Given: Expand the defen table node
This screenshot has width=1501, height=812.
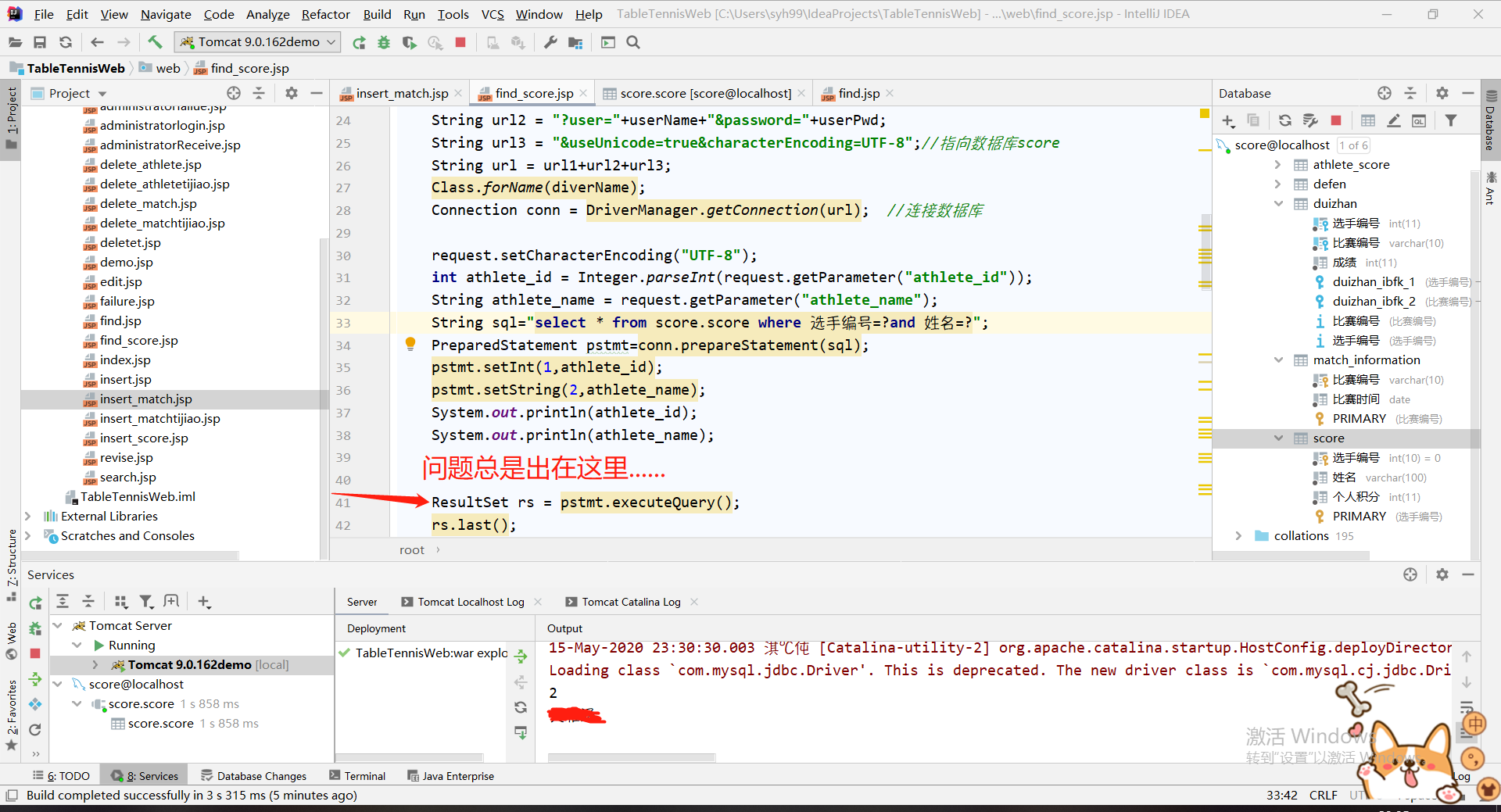Looking at the screenshot, I should 1278,184.
